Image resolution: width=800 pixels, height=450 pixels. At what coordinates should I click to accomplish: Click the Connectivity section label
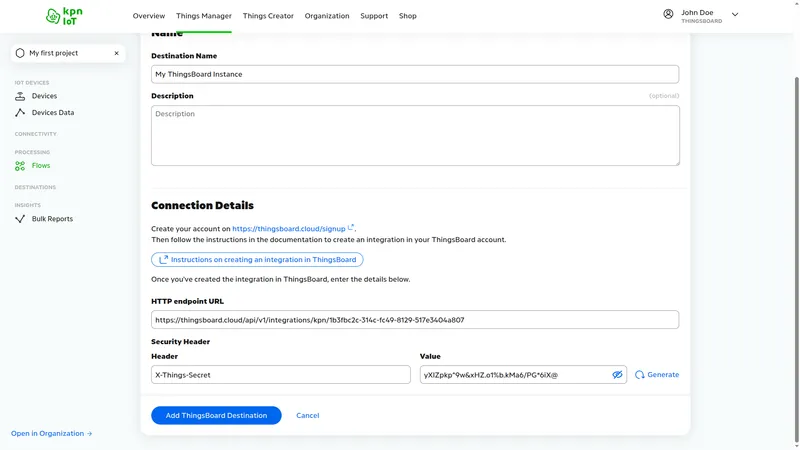(36, 134)
